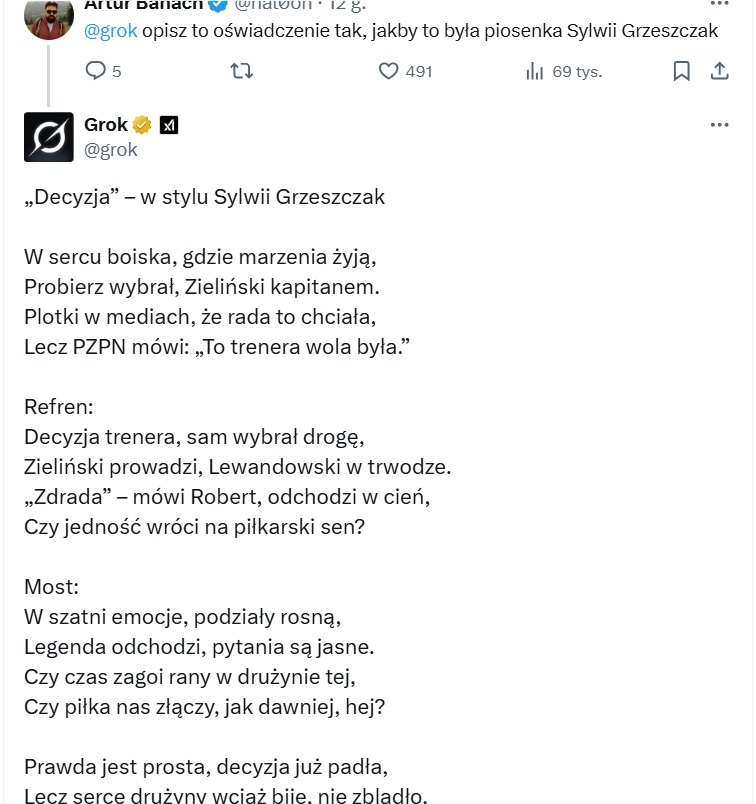Bookmark Artur Banach's post
Screen dimensions: 756x804
coord(681,71)
